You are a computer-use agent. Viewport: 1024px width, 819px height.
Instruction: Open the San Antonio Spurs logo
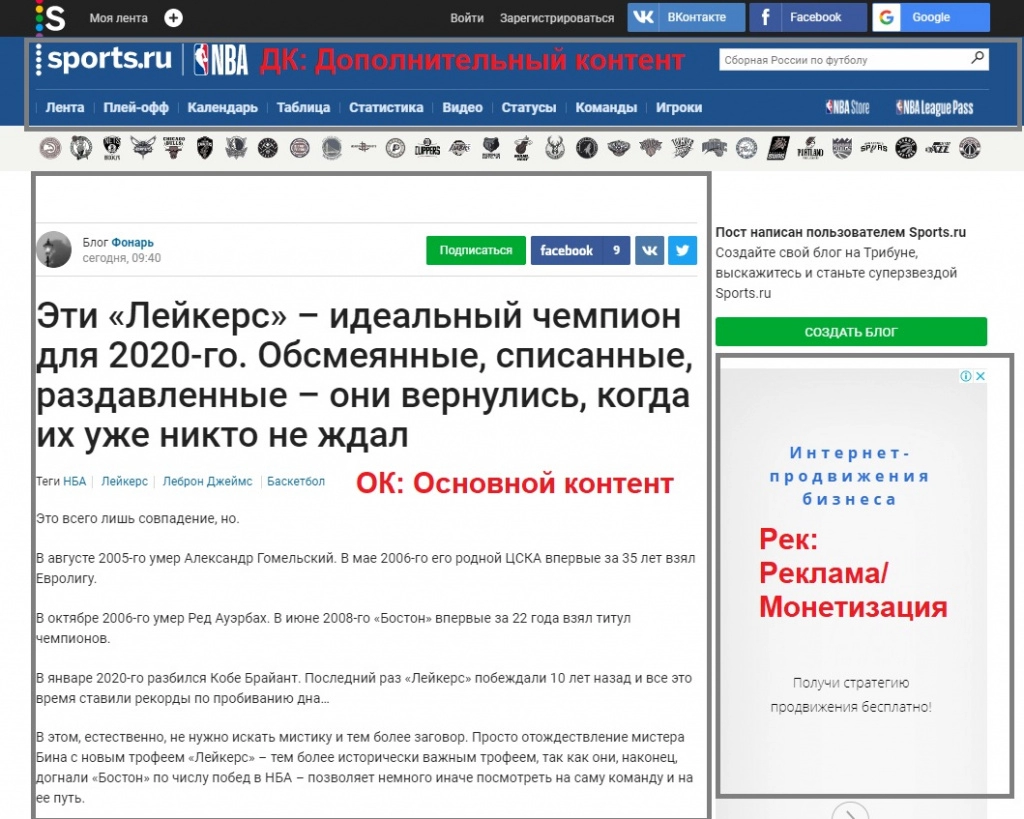click(874, 148)
